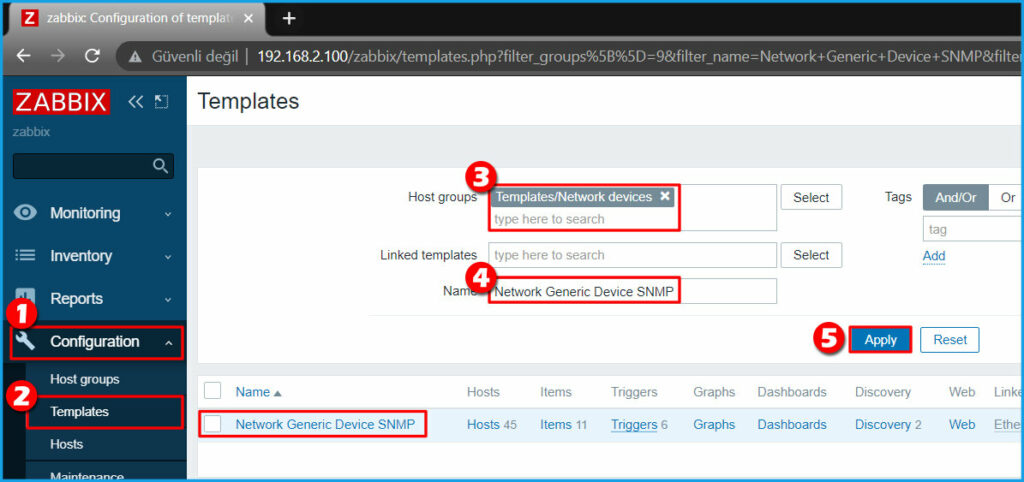The height and width of the screenshot is (482, 1024).
Task: Open Dashboards link in template row
Action: point(792,425)
